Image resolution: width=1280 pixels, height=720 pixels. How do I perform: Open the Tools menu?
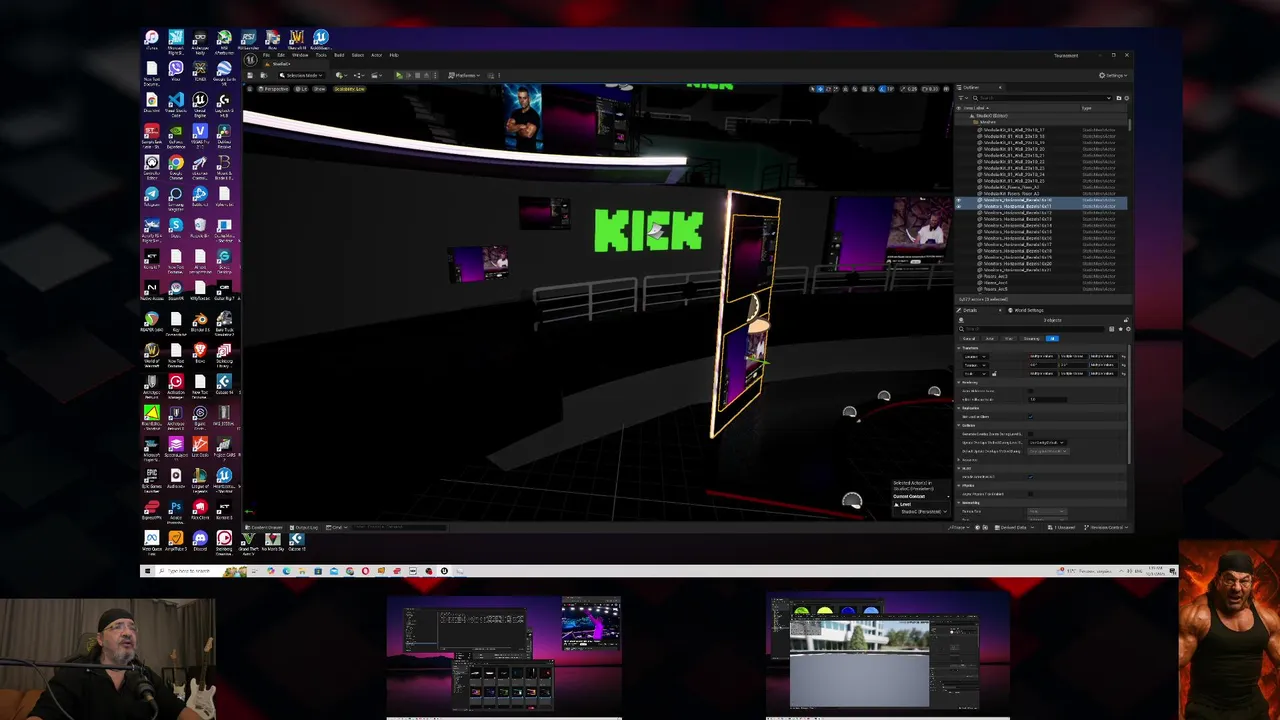[x=321, y=55]
